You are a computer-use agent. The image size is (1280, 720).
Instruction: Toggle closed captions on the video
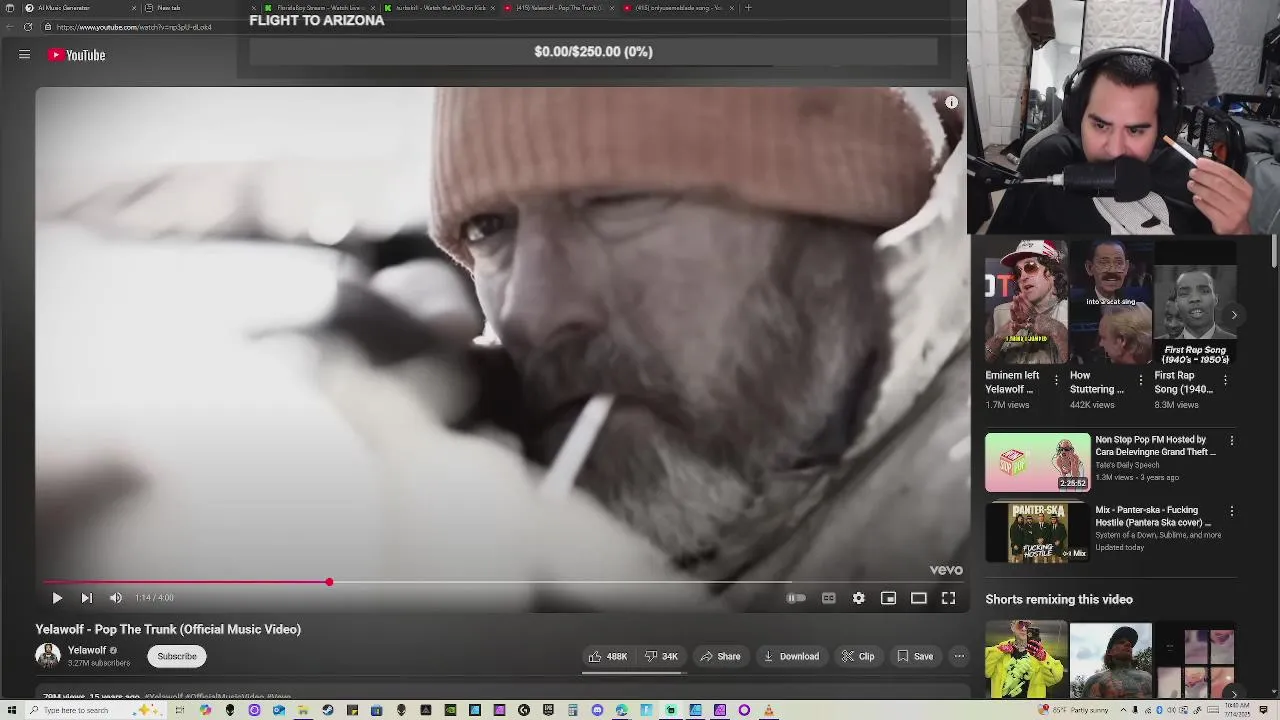coord(828,598)
